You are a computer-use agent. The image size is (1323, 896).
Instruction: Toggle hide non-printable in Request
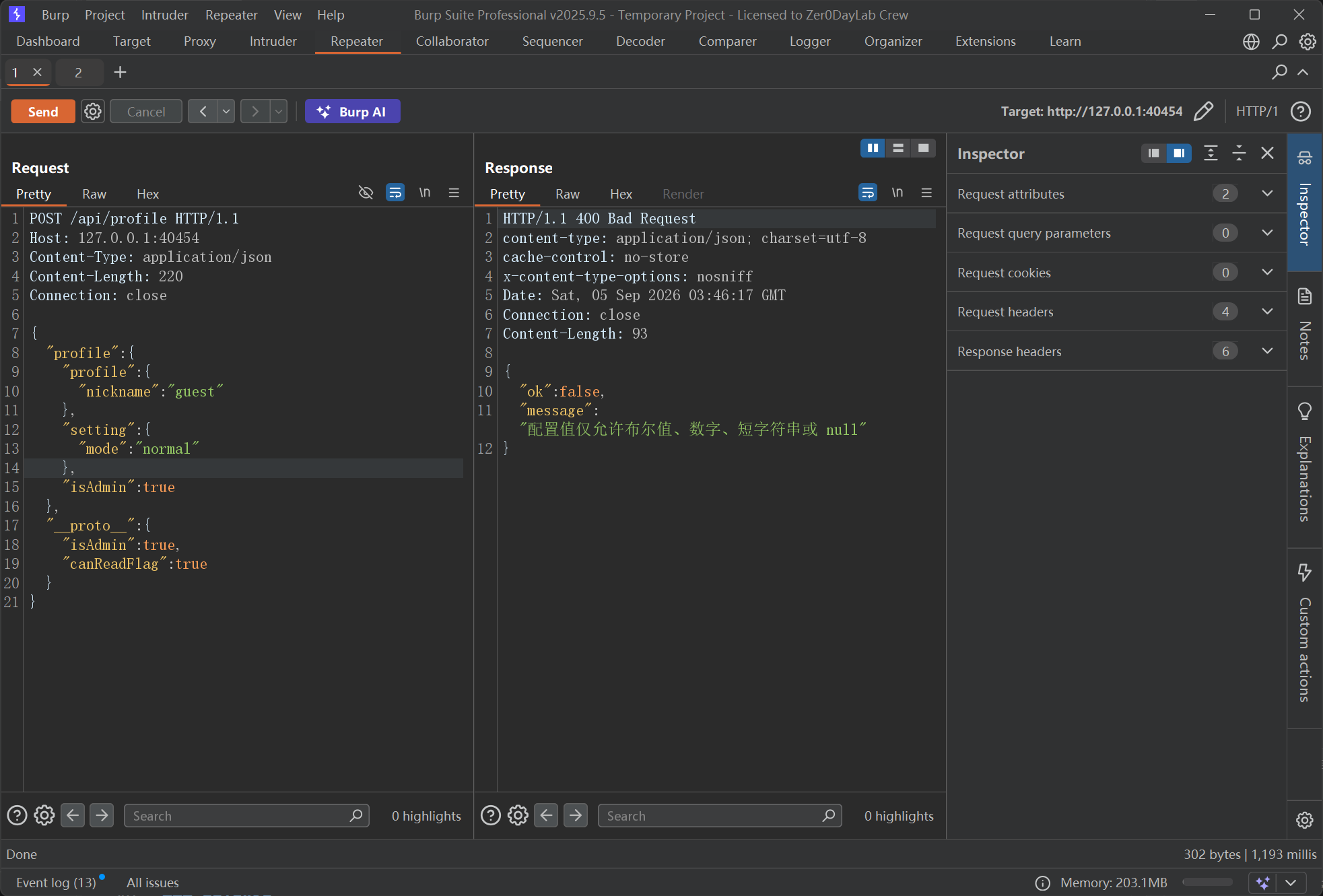[366, 193]
